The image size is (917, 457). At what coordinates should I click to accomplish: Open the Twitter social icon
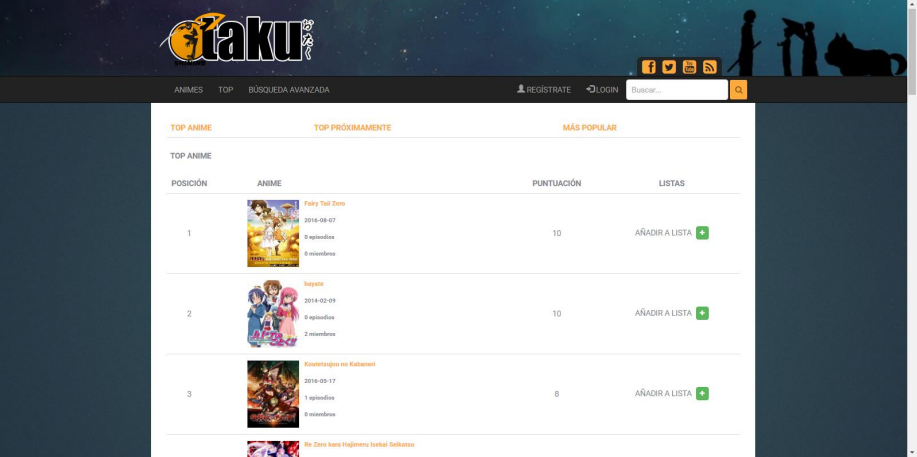pos(669,67)
